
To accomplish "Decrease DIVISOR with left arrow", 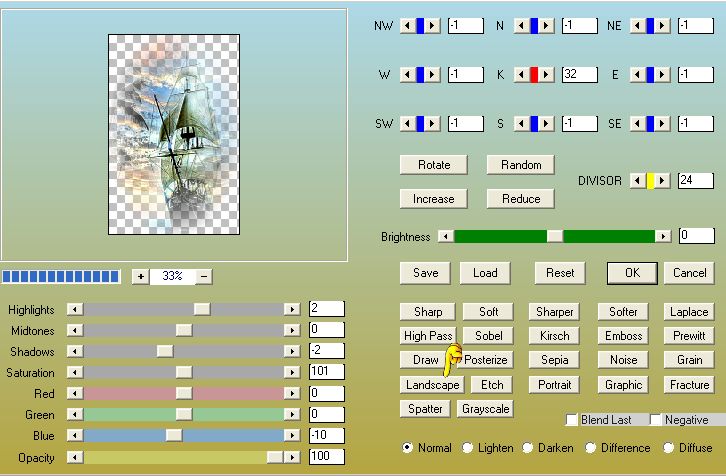I will 638,181.
